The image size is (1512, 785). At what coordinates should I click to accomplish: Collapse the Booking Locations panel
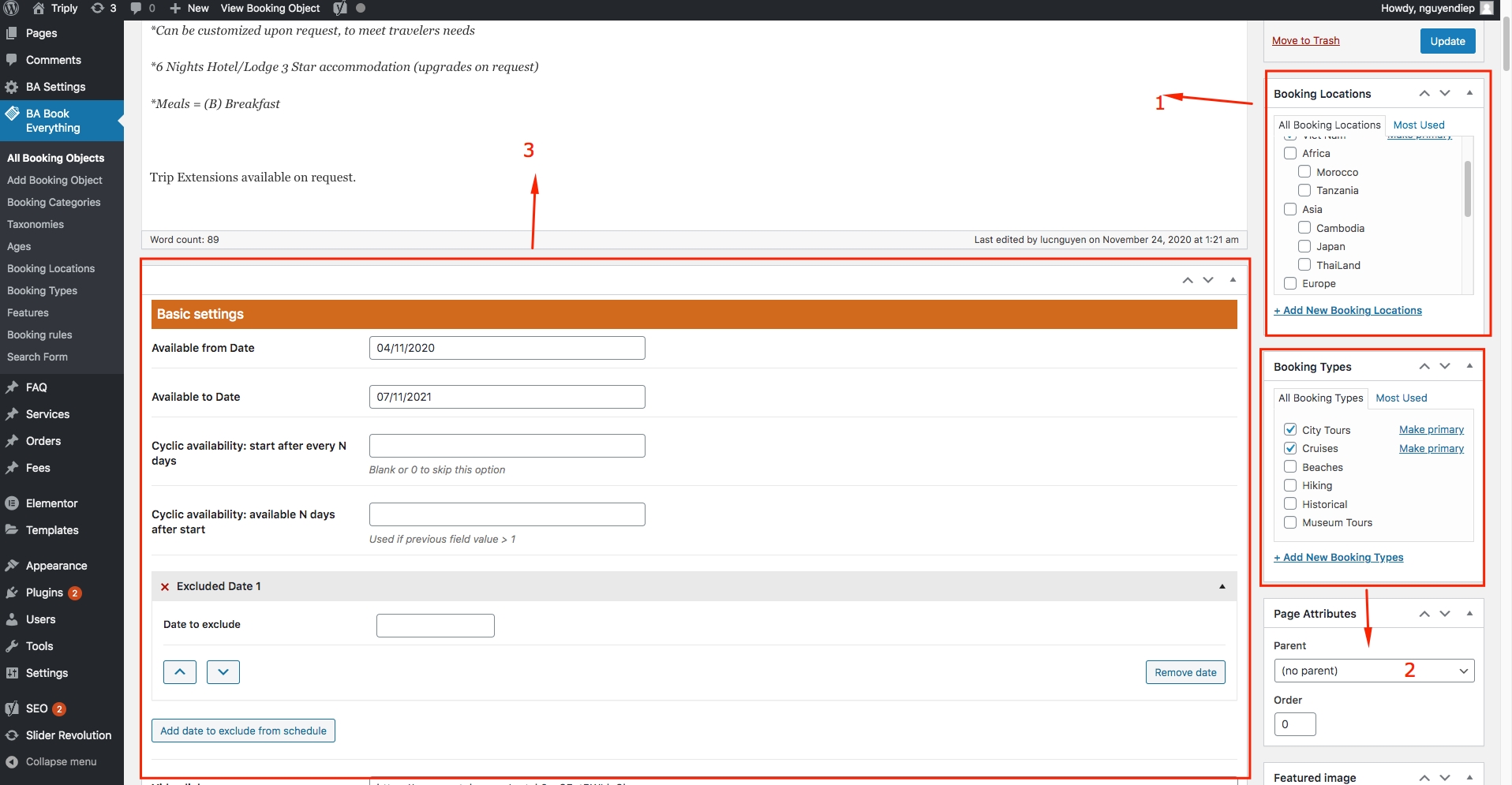pyautogui.click(x=1469, y=93)
